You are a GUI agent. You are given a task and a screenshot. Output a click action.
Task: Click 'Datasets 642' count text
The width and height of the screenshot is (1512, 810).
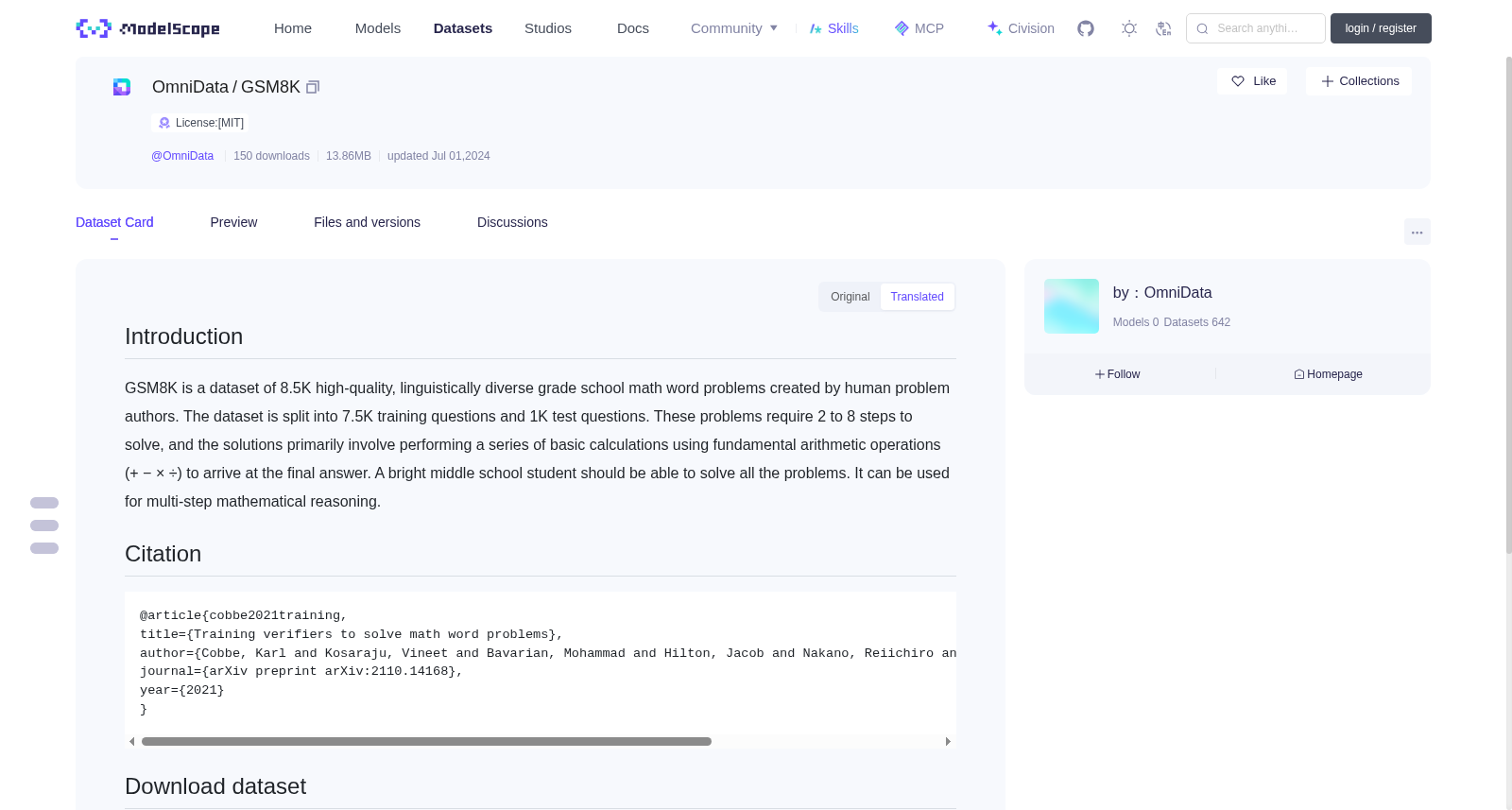pyautogui.click(x=1197, y=322)
